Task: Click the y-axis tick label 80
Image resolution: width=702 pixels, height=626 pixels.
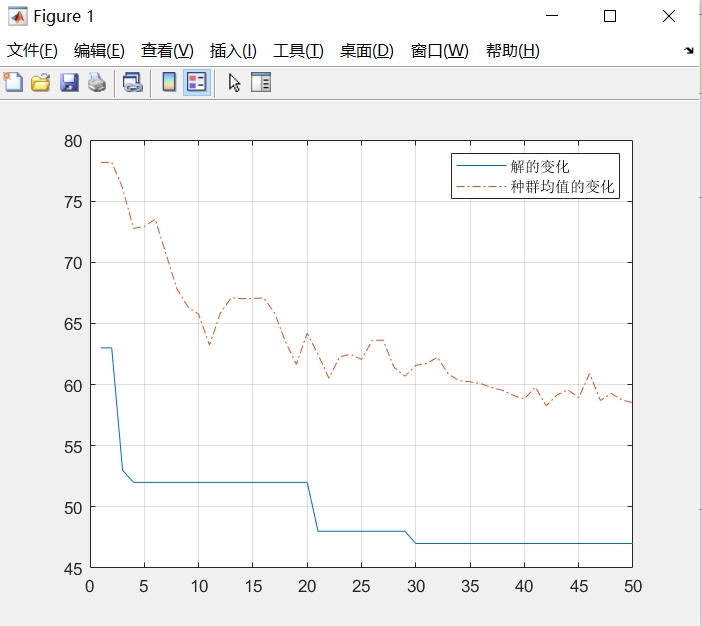Action: 73,141
